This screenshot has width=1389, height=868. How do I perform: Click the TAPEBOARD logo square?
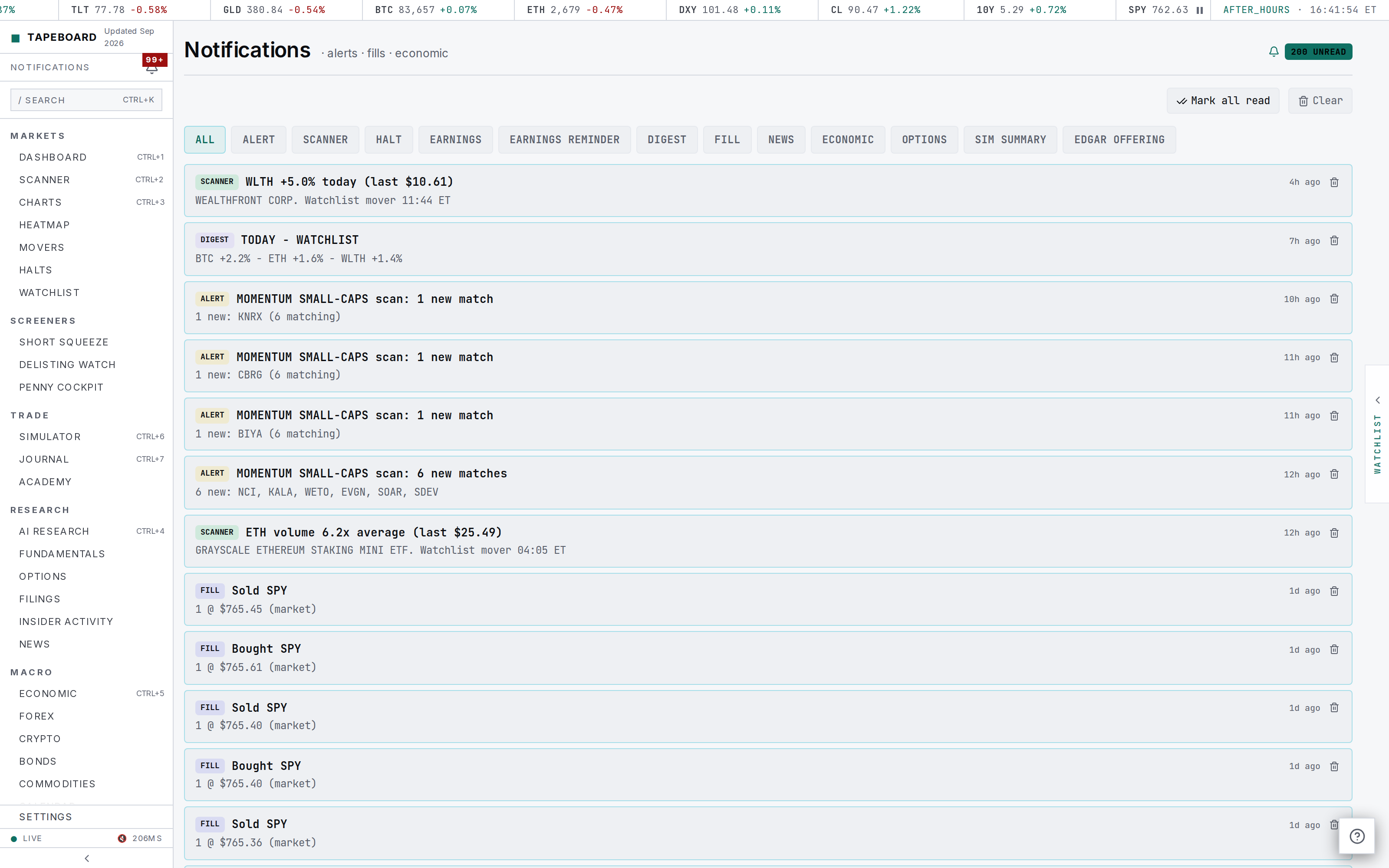point(16,38)
